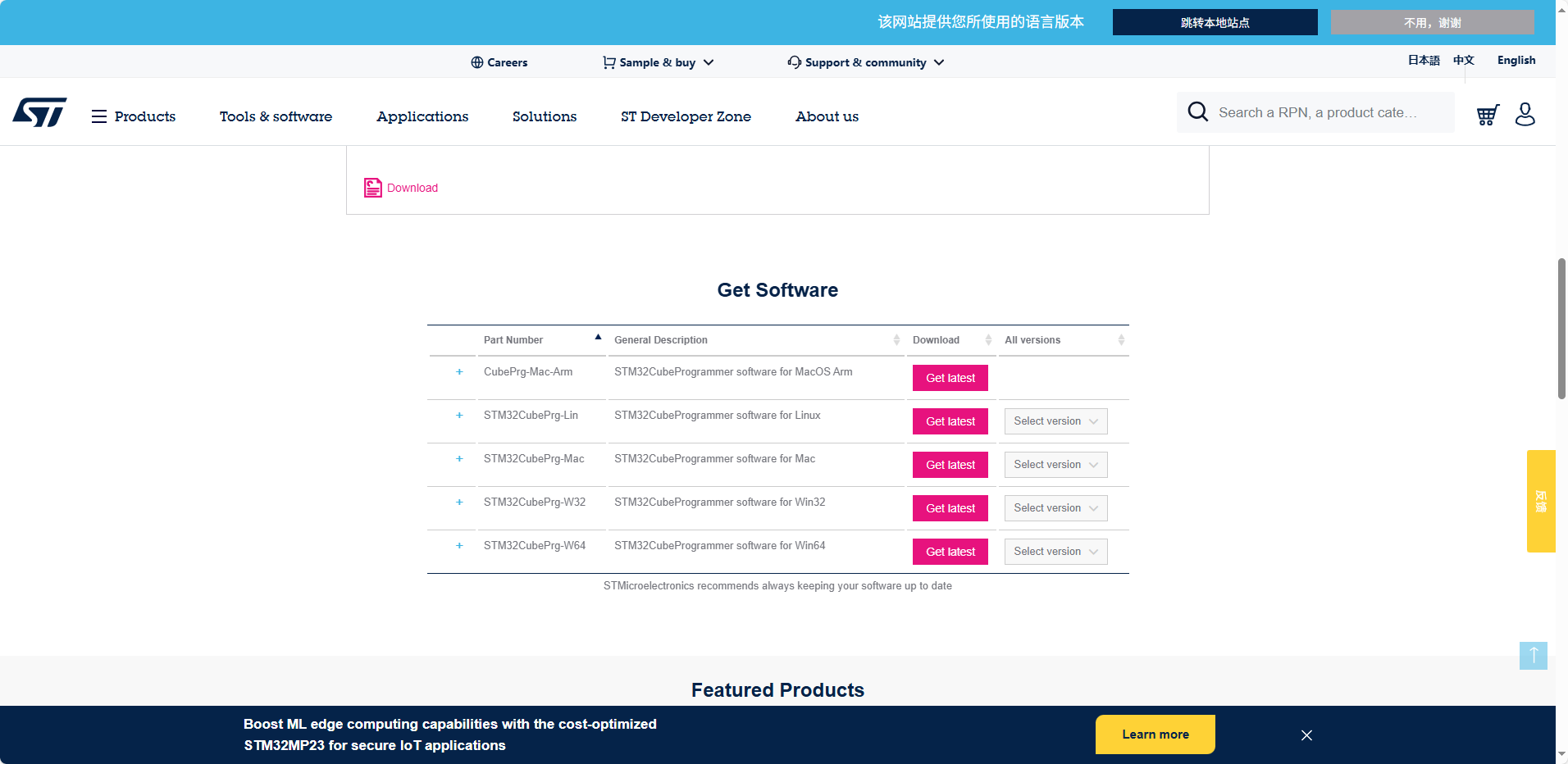Expand the STM32CubePrg-W32 row
Viewport: 1568px width, 764px height.
click(x=459, y=503)
